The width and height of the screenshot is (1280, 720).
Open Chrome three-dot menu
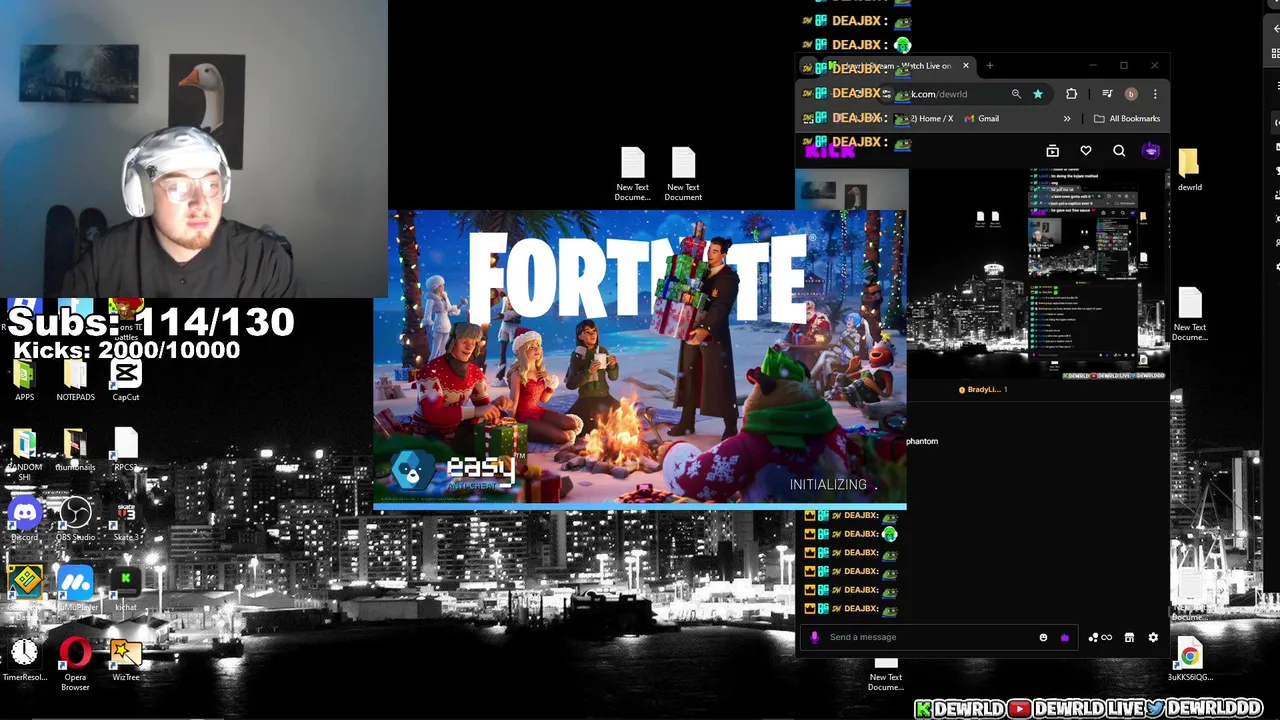pyautogui.click(x=1155, y=94)
